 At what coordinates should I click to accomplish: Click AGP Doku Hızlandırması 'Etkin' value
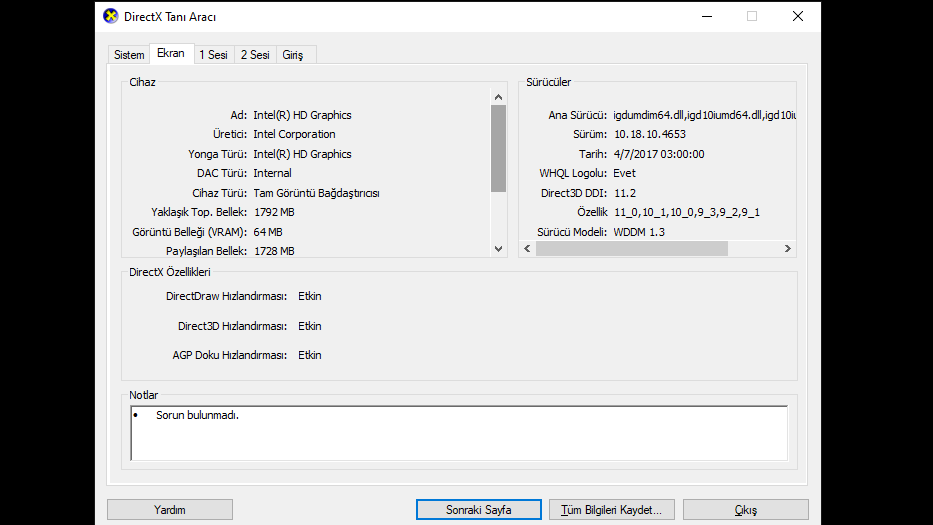click(x=309, y=355)
